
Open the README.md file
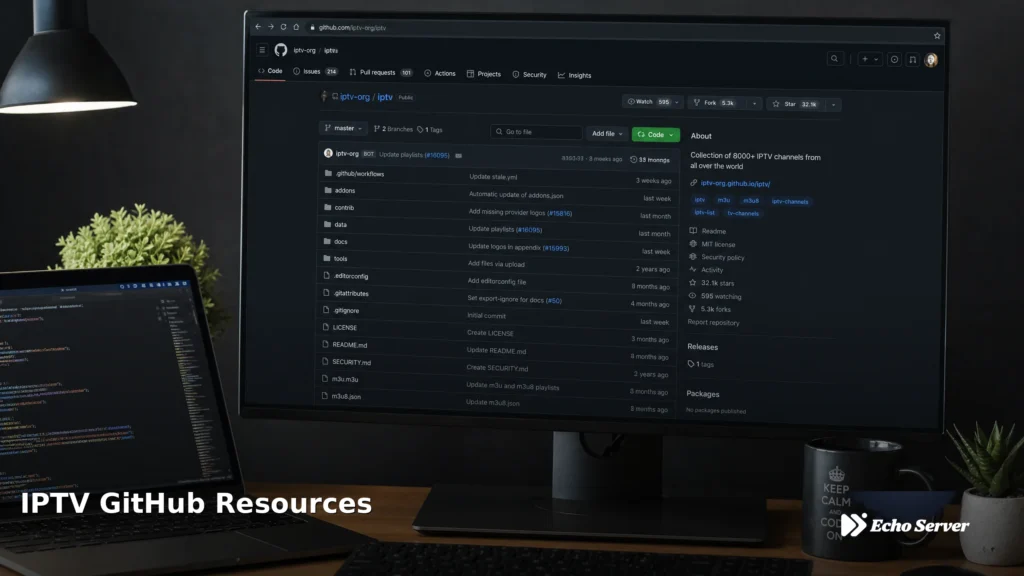349,345
